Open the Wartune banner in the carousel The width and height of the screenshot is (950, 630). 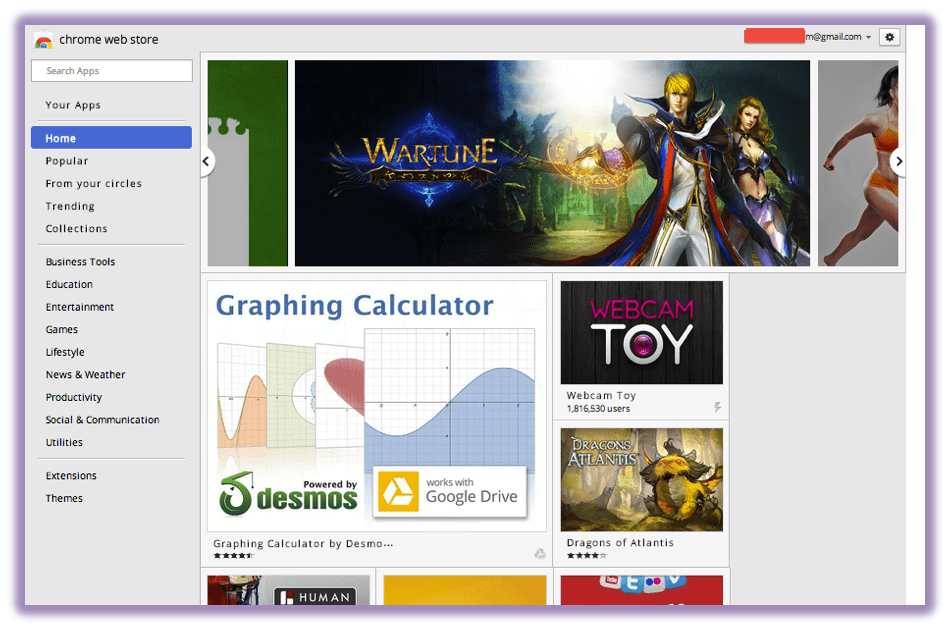click(551, 161)
